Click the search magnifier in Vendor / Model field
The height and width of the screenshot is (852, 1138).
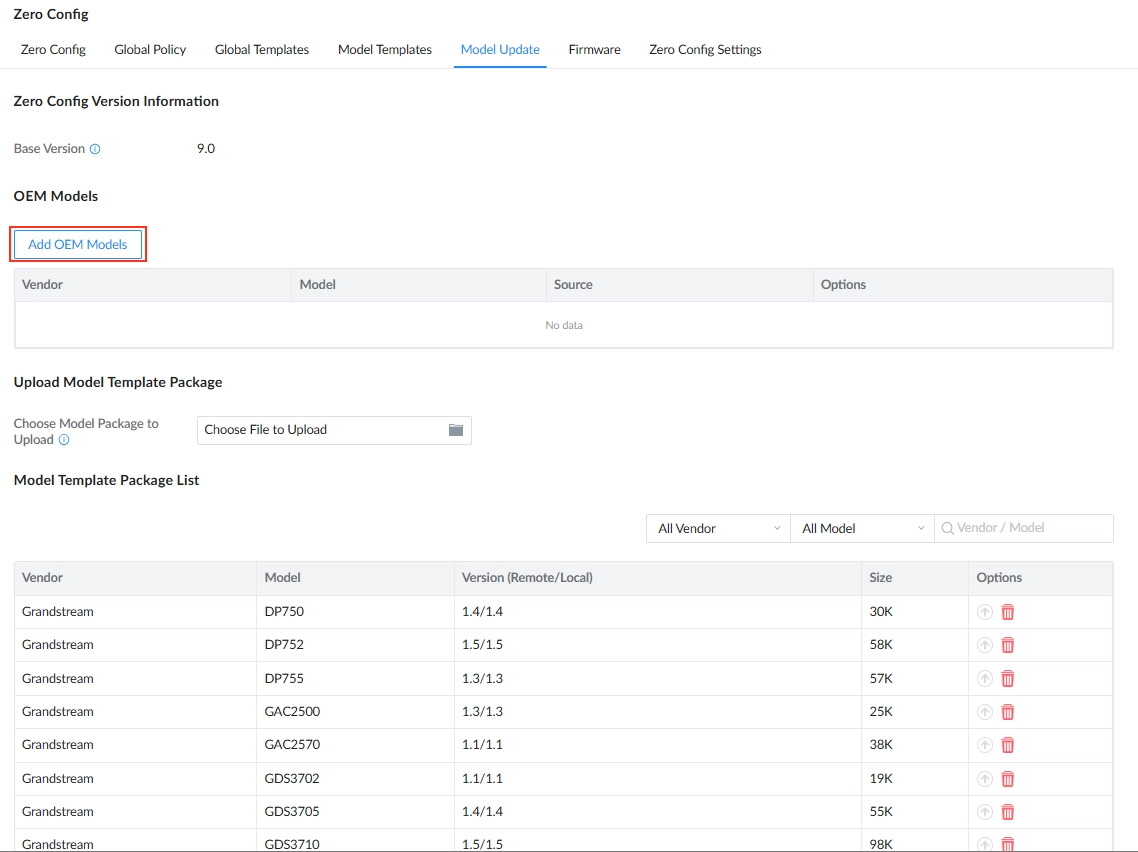947,528
